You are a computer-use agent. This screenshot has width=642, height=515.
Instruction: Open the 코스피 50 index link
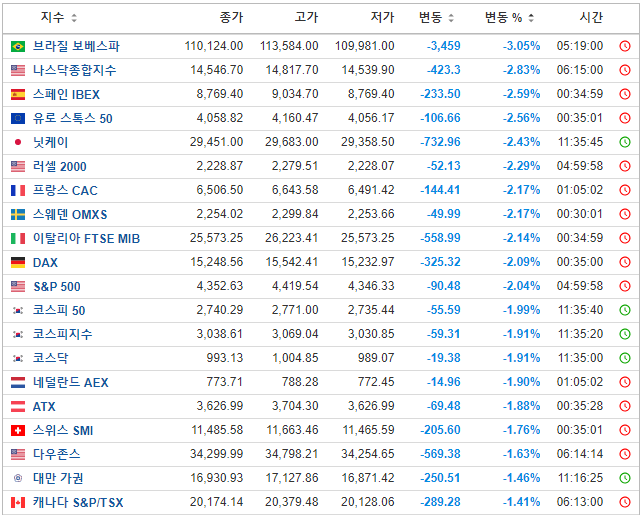(59, 310)
